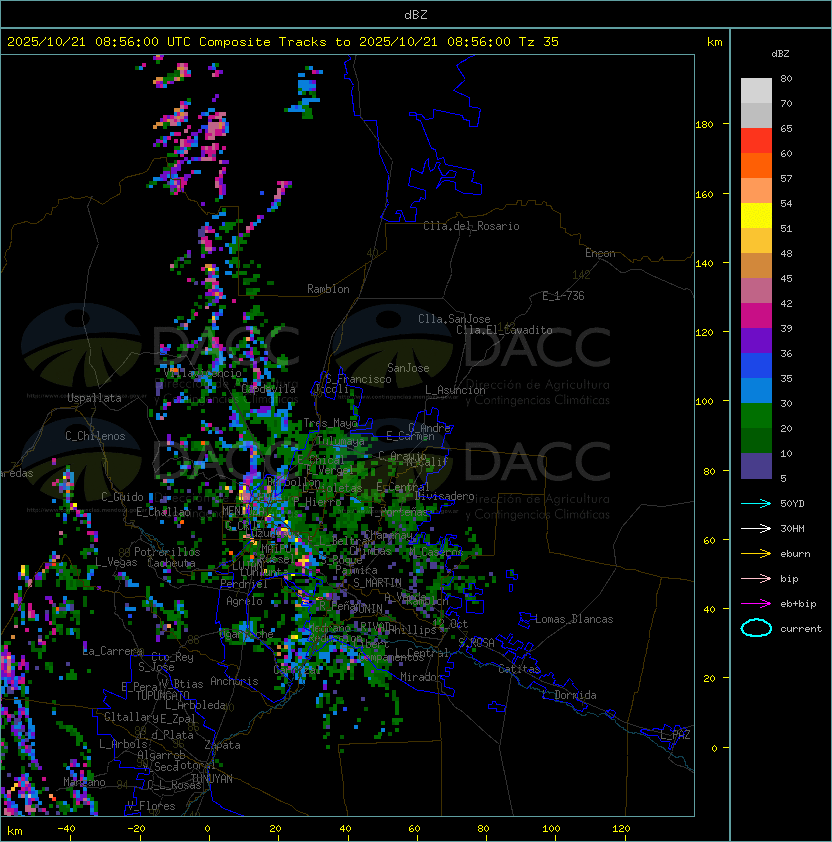Image resolution: width=832 pixels, height=842 pixels.
Task: Click the Encon map label
Action: pos(600,253)
